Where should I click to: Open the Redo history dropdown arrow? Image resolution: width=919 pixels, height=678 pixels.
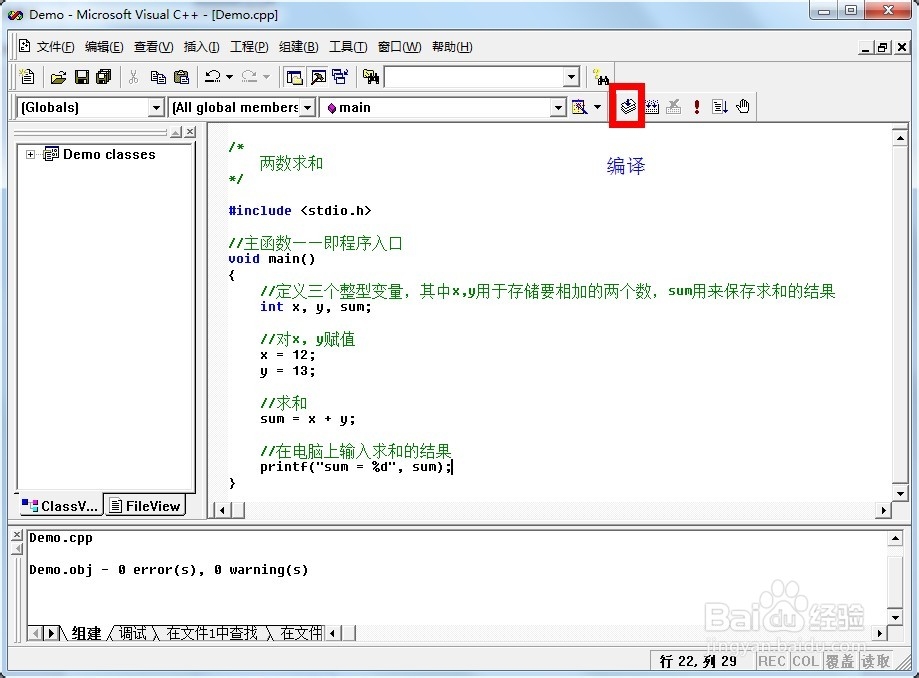(266, 77)
